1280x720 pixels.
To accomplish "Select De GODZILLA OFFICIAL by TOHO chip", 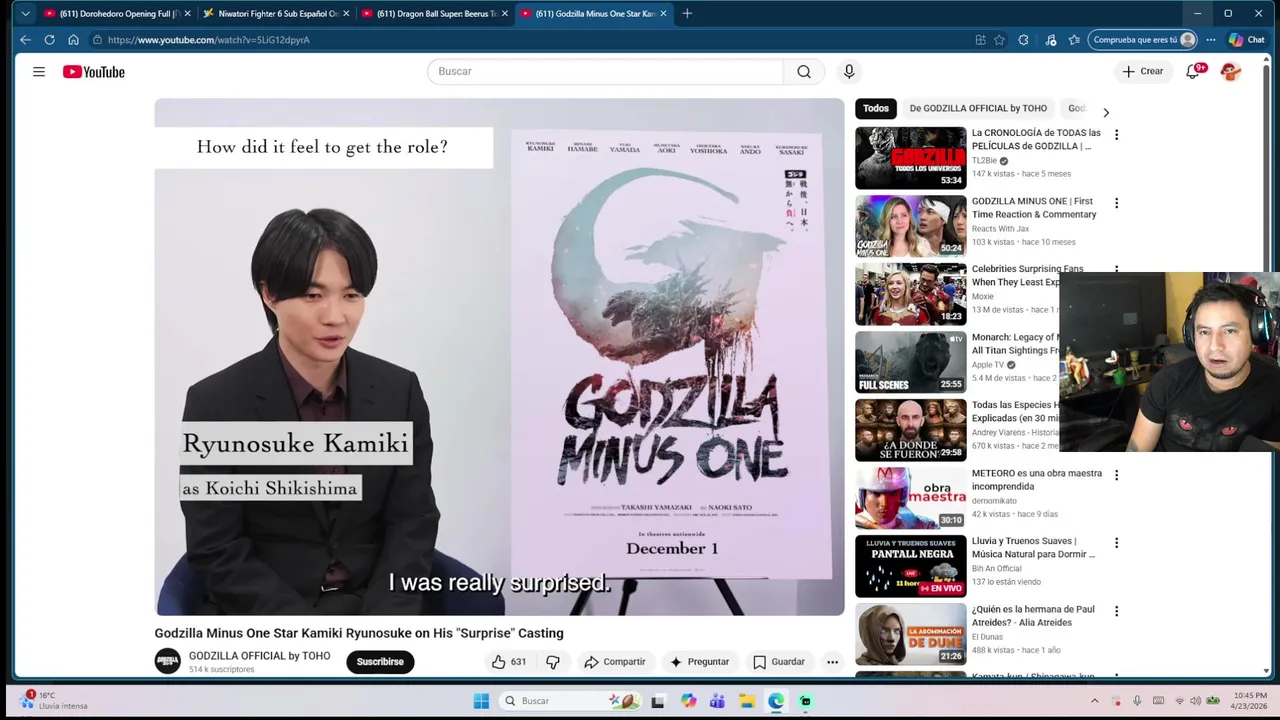I will (x=978, y=108).
